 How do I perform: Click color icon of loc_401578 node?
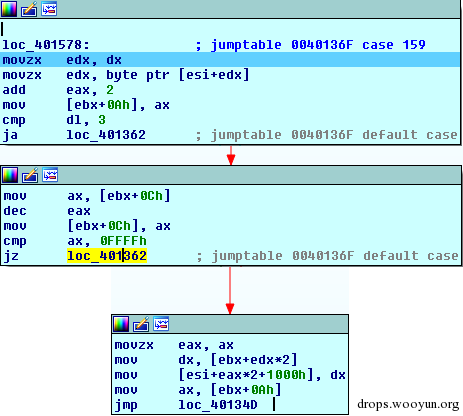pyautogui.click(x=9, y=9)
